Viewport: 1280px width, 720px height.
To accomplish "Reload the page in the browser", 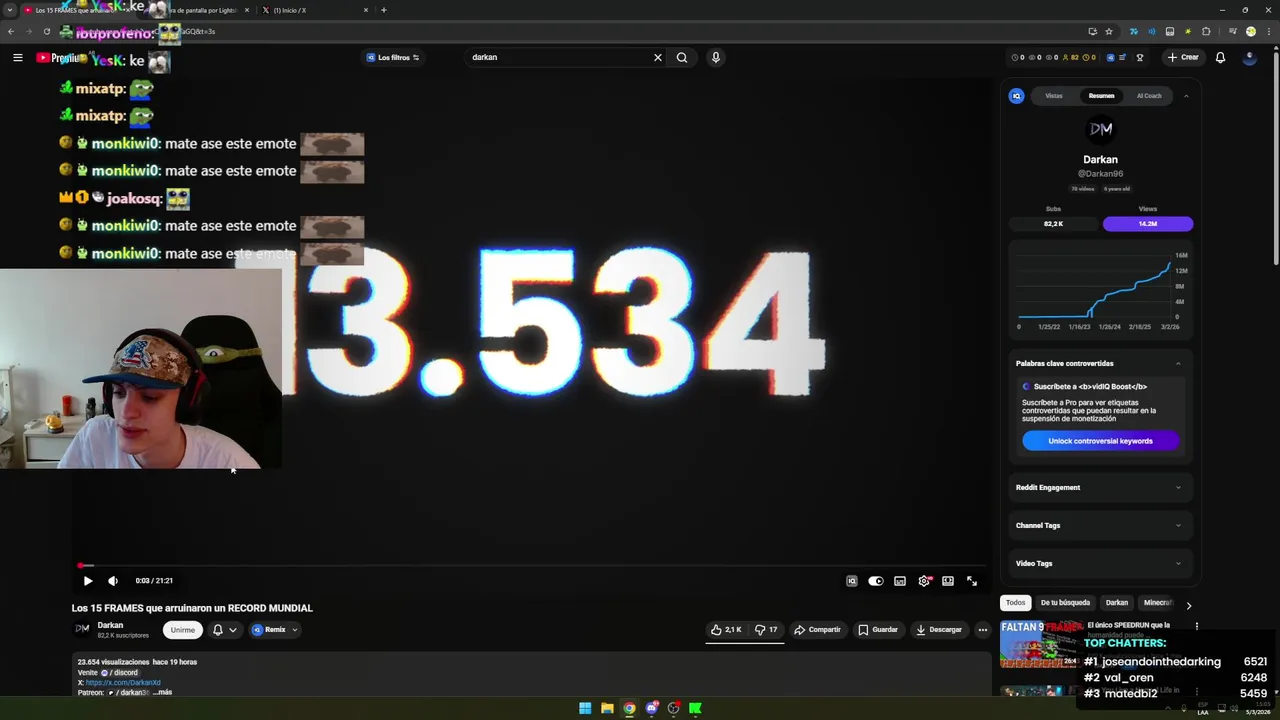I will (47, 31).
